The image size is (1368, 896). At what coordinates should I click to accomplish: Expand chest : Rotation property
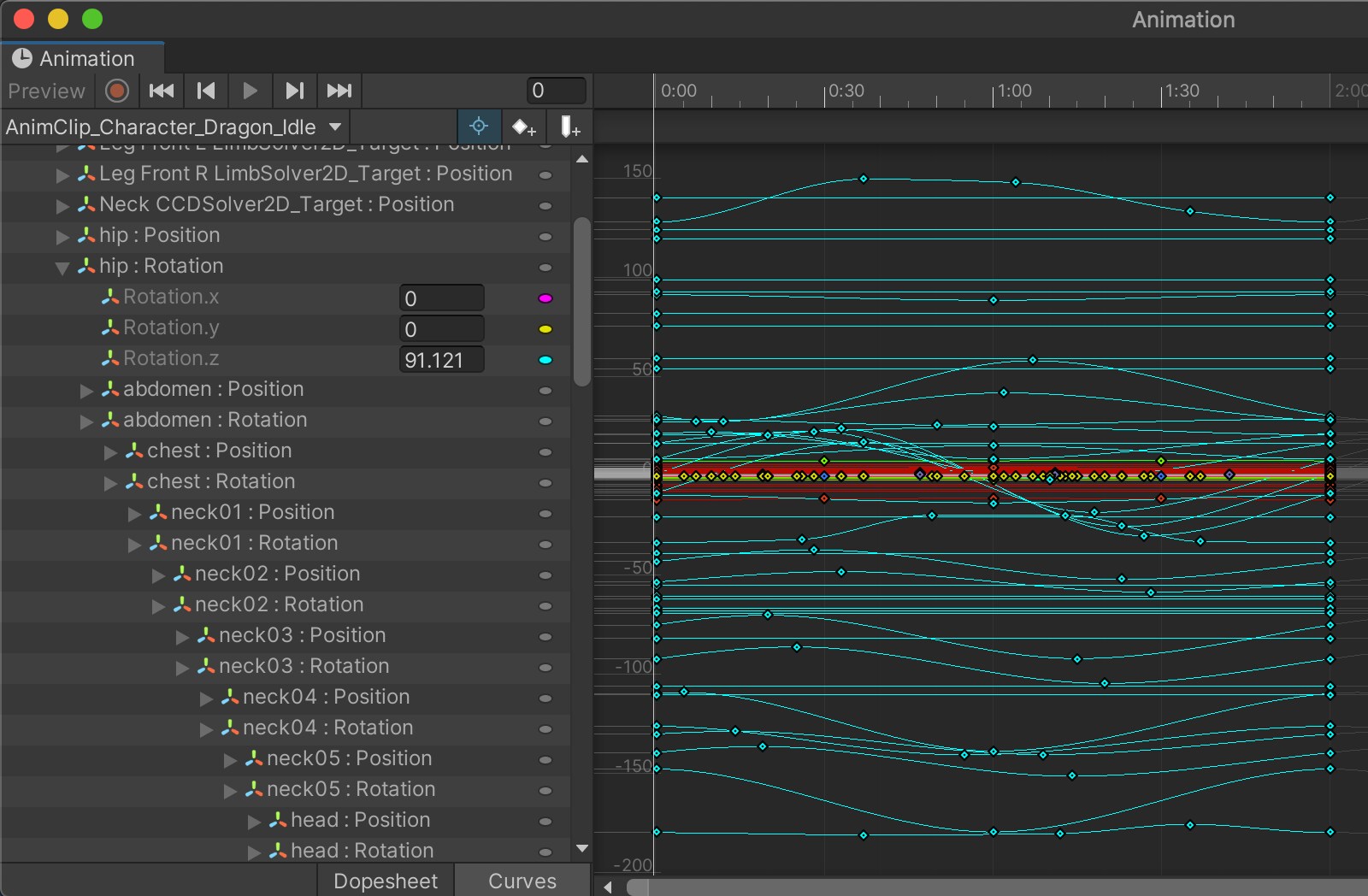coord(110,483)
